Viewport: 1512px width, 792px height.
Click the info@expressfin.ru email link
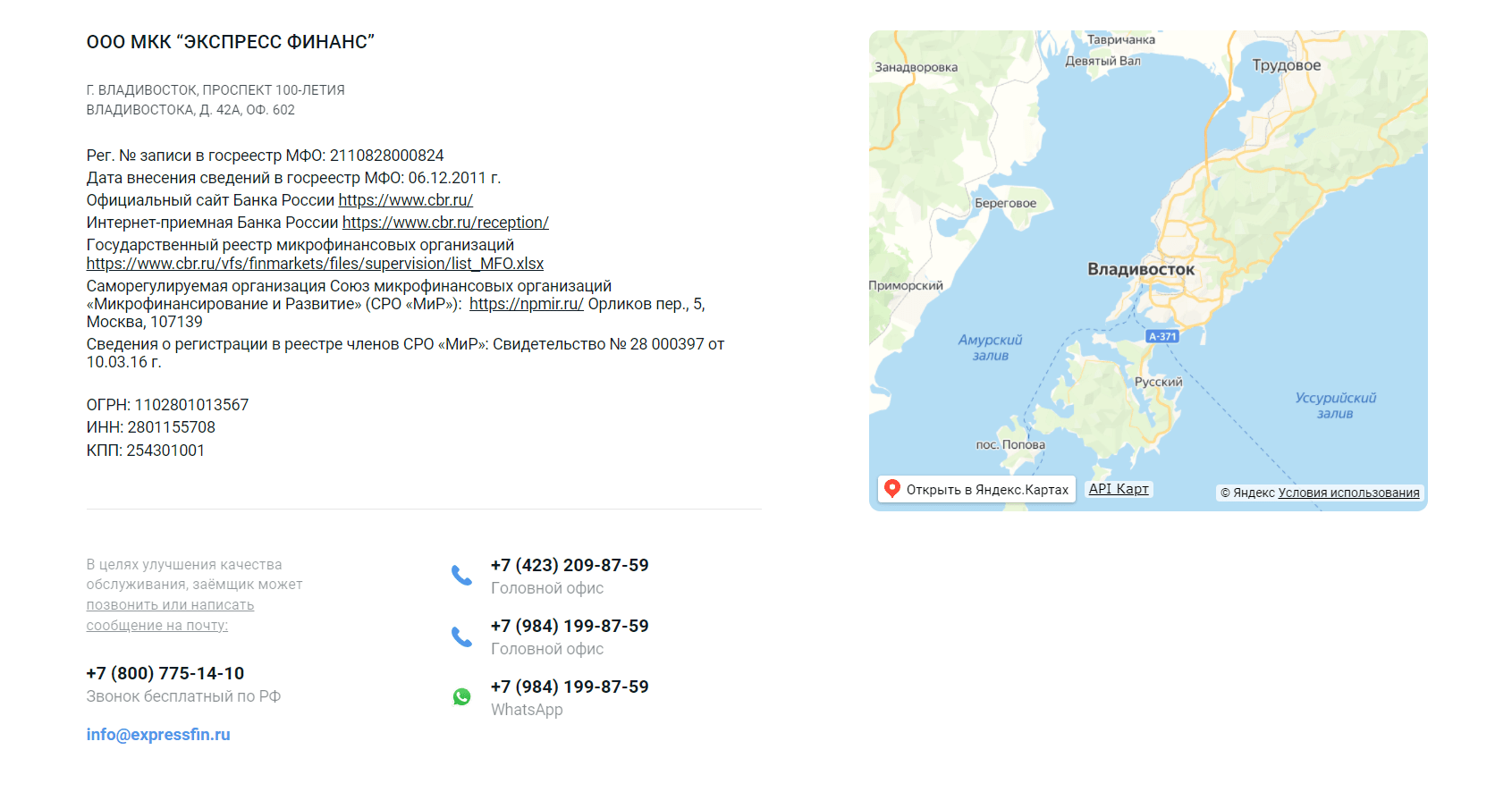(158, 735)
